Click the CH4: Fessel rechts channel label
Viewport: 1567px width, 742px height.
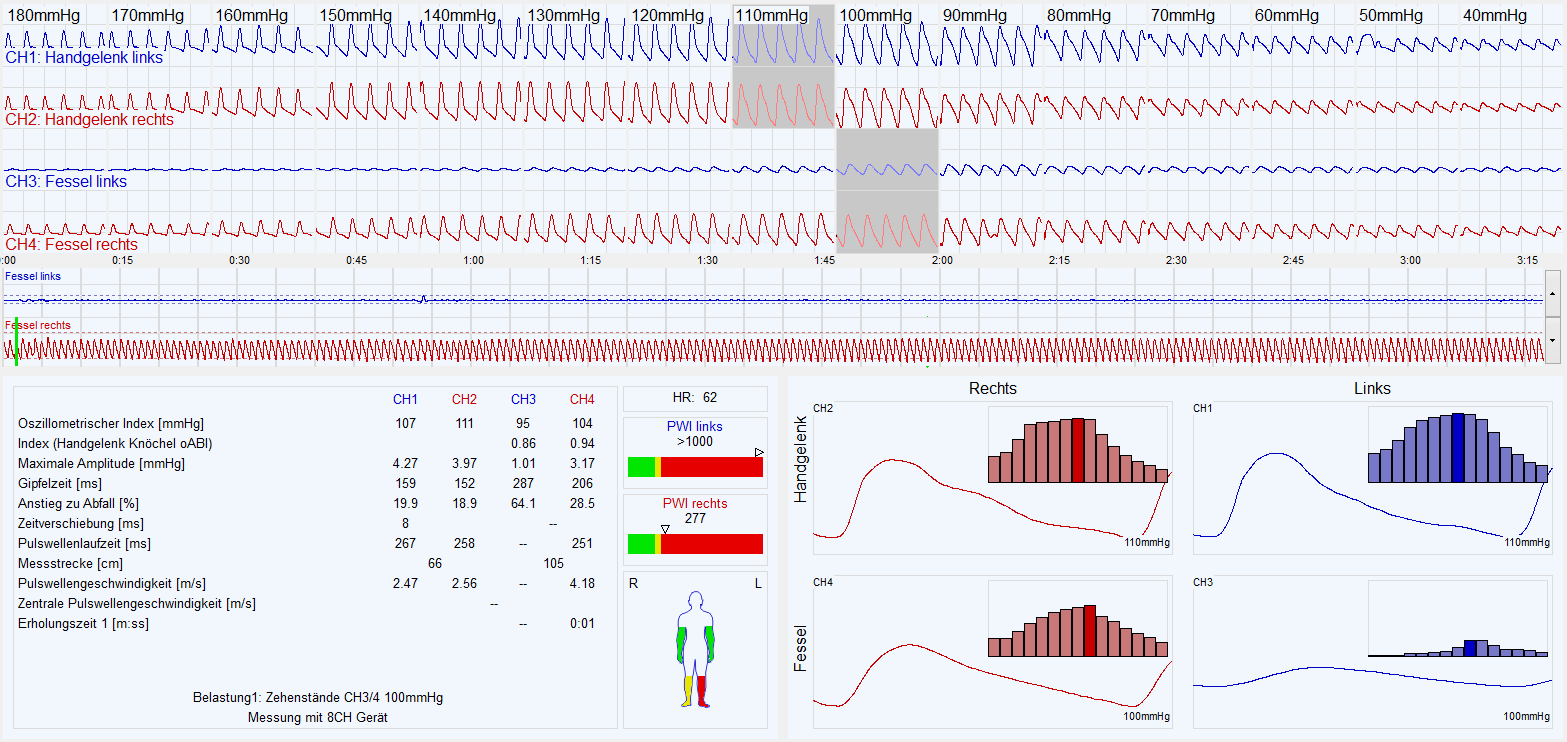tap(72, 244)
